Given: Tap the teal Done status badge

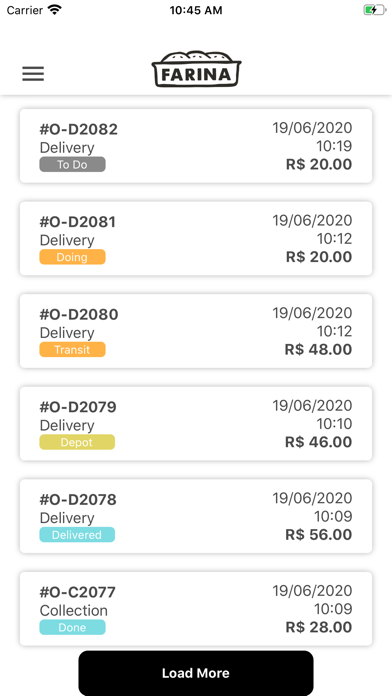Looking at the screenshot, I should (72, 628).
